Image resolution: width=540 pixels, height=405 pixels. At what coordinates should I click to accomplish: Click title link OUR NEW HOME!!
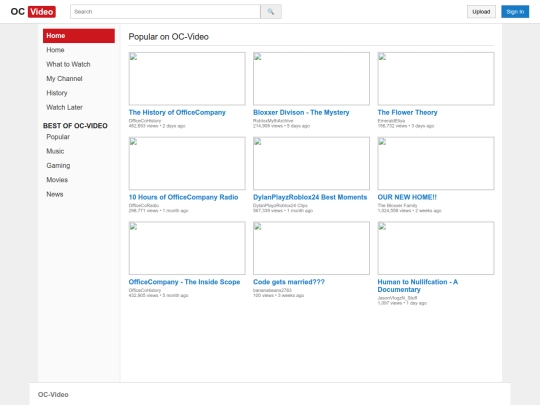coord(407,197)
